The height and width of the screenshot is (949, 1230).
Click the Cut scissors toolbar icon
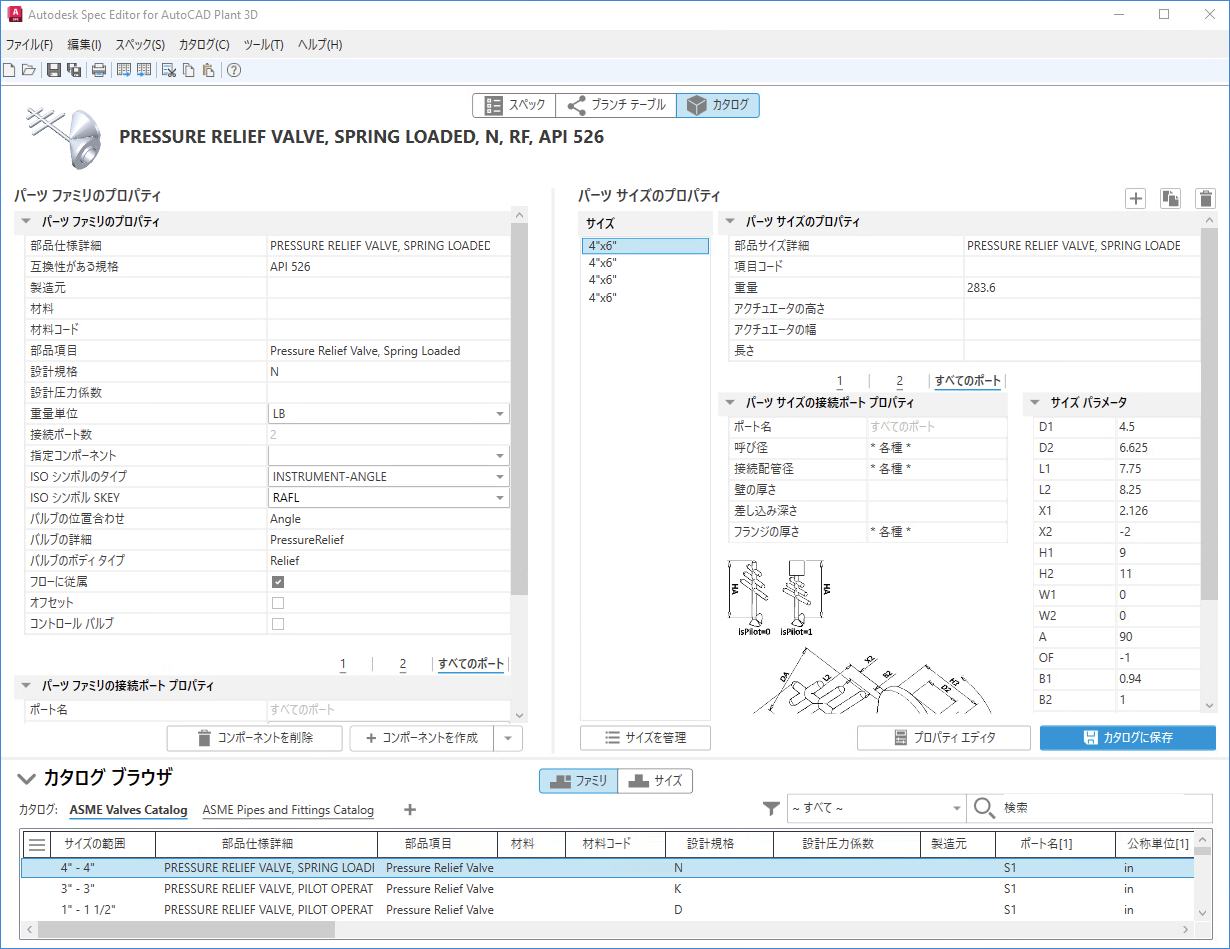169,70
